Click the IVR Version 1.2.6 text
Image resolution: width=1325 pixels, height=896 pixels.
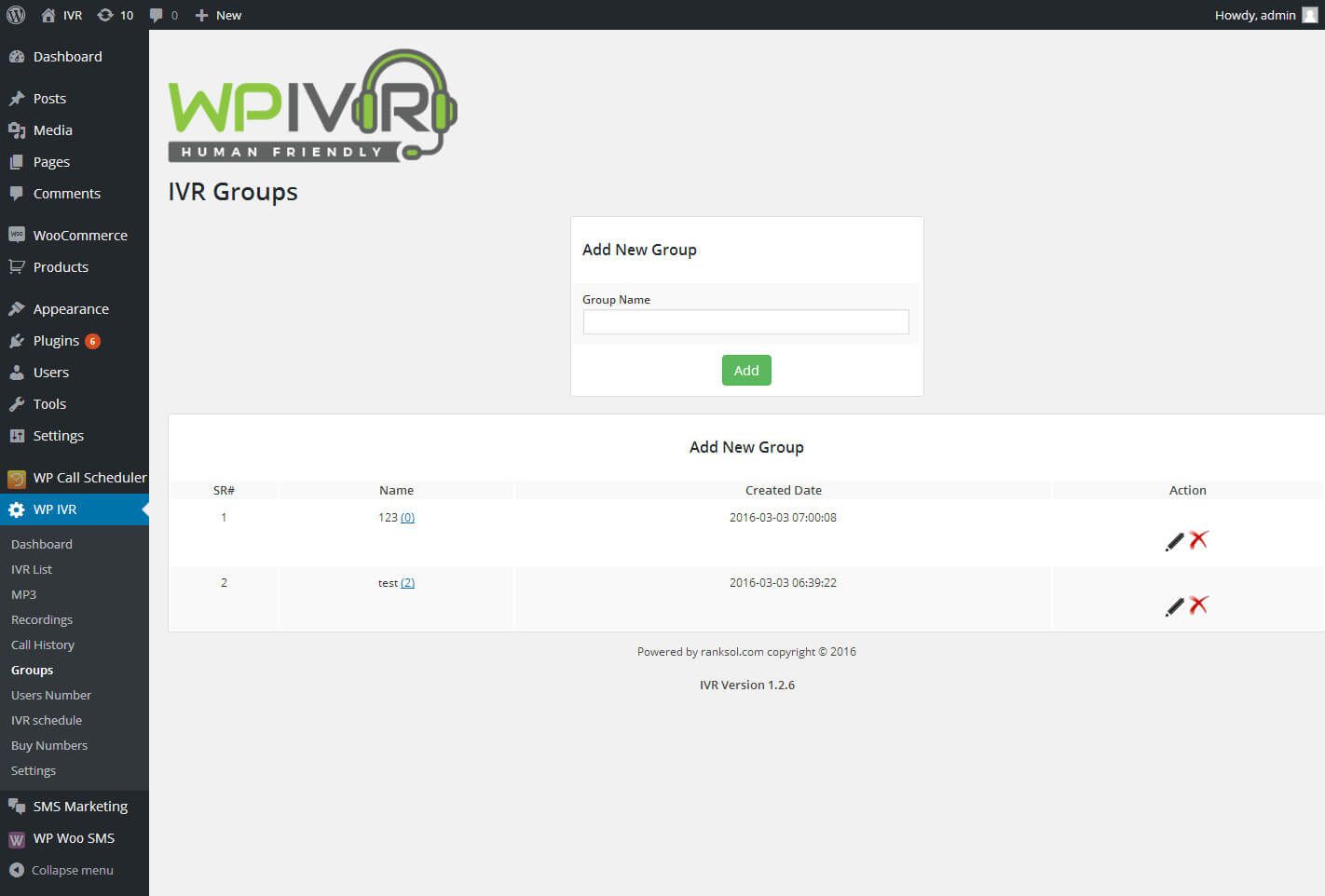coord(747,685)
